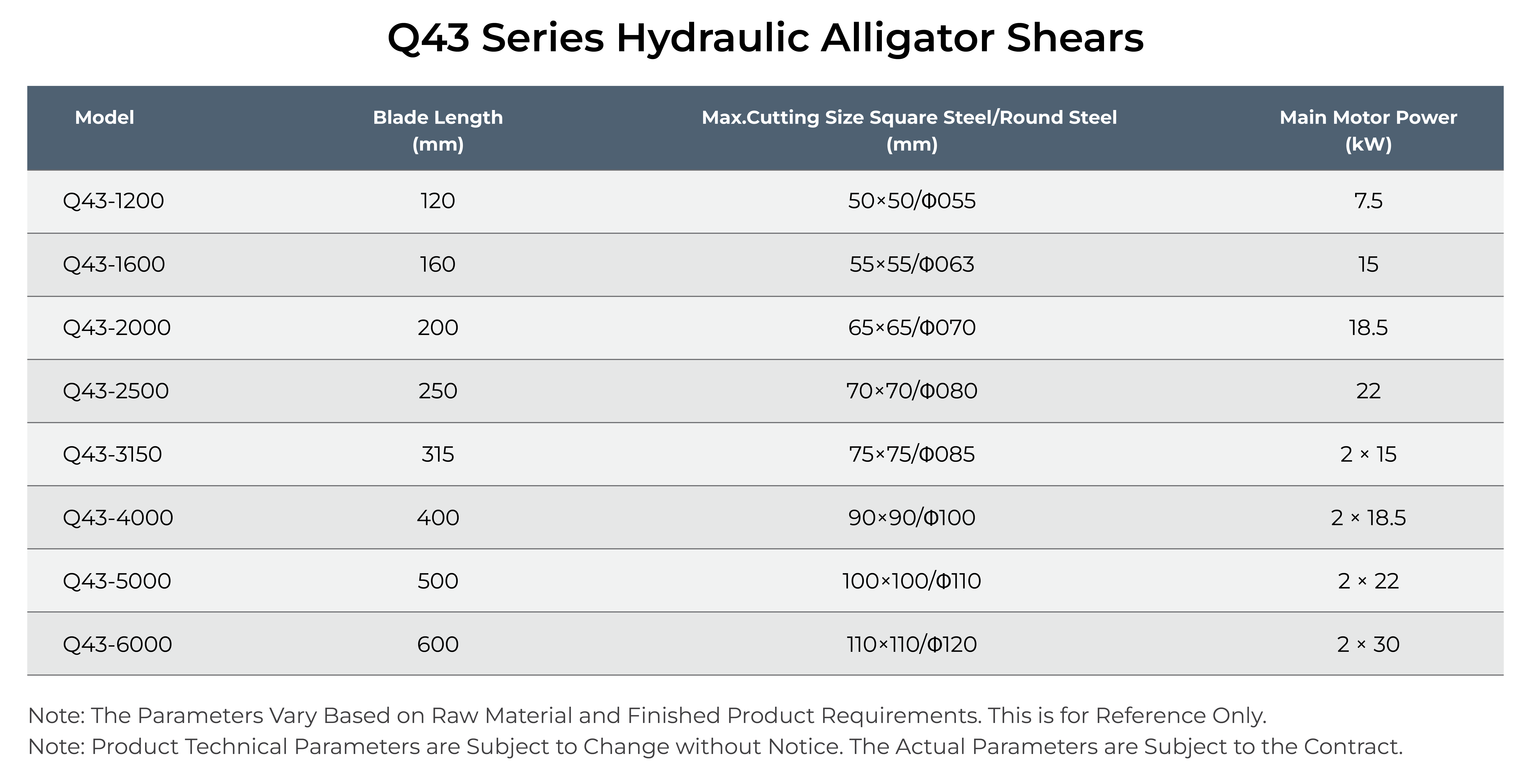Image resolution: width=1531 pixels, height=784 pixels.
Task: Click the Q43-3150 model cell
Action: 112,454
